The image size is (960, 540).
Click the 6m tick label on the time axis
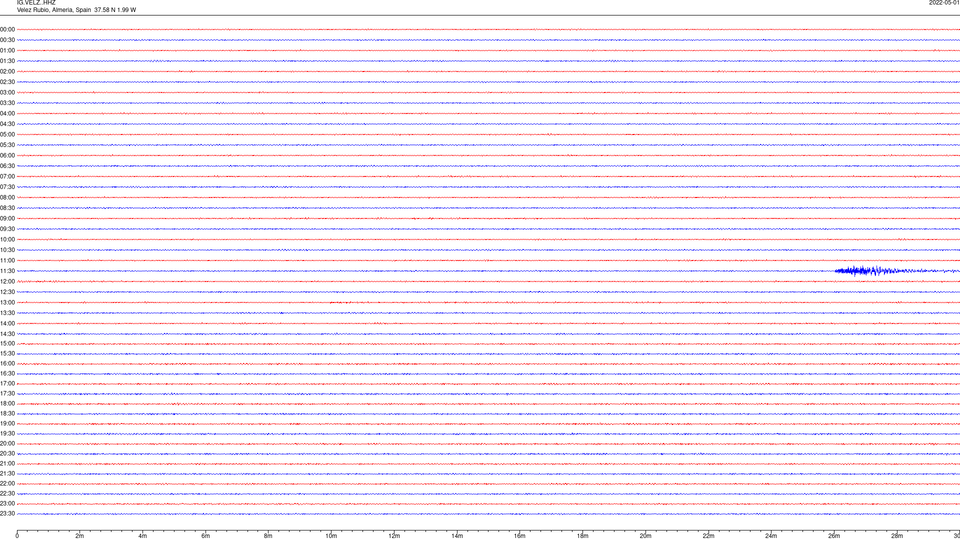point(206,536)
